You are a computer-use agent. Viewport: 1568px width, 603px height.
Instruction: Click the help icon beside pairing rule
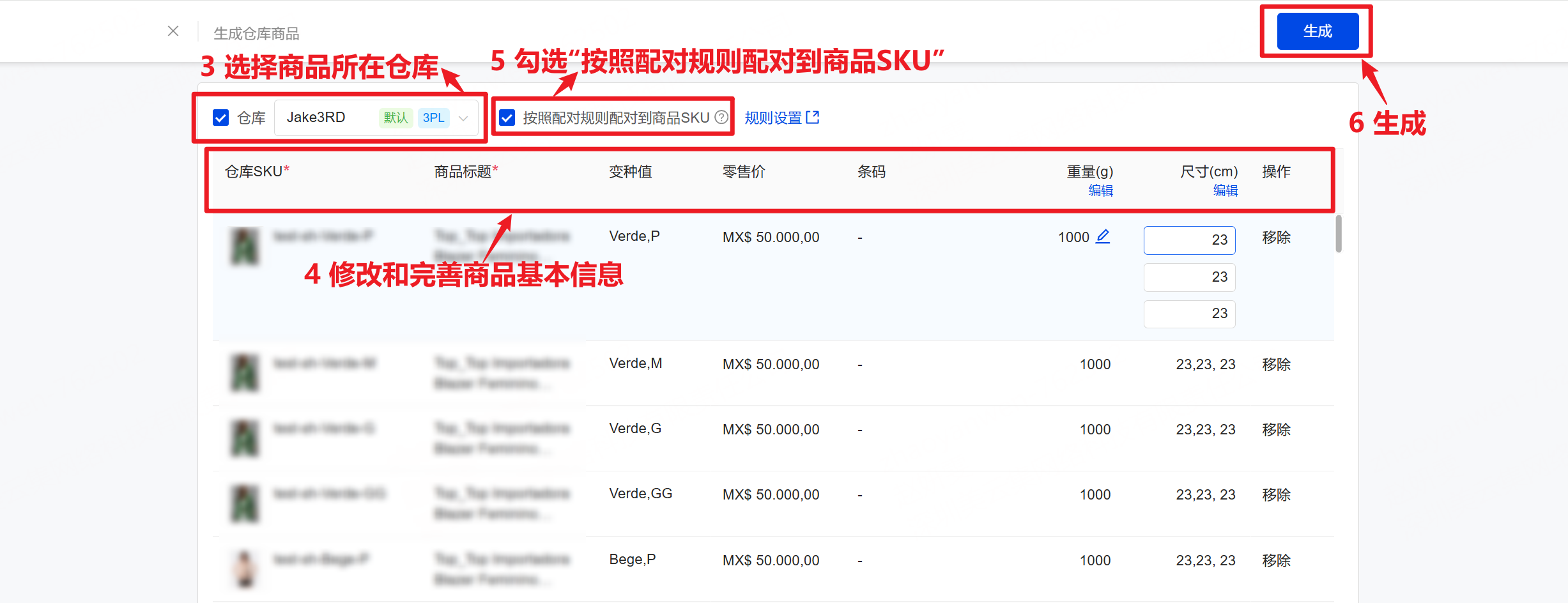coord(721,118)
